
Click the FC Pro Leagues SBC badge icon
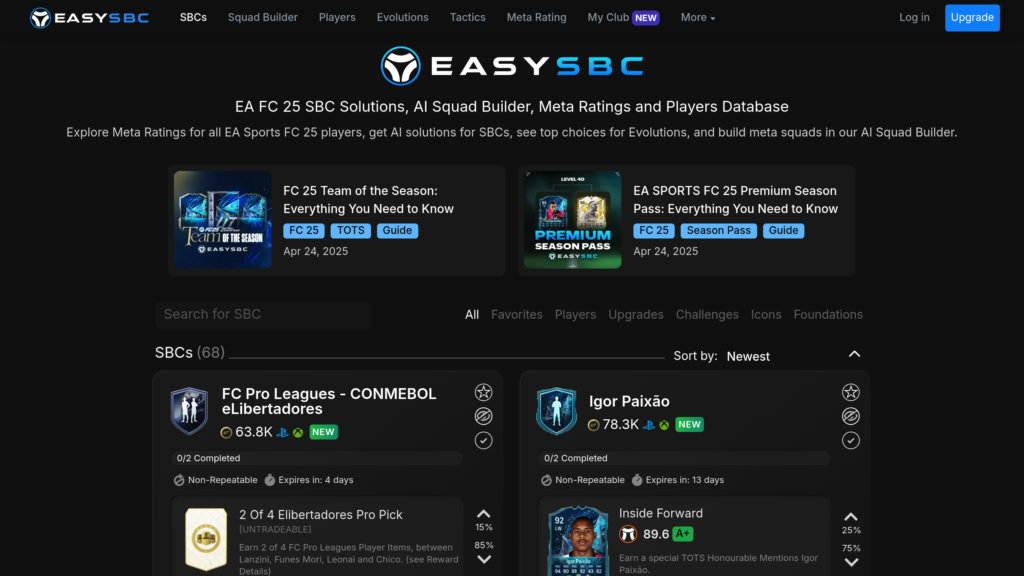[x=189, y=411]
